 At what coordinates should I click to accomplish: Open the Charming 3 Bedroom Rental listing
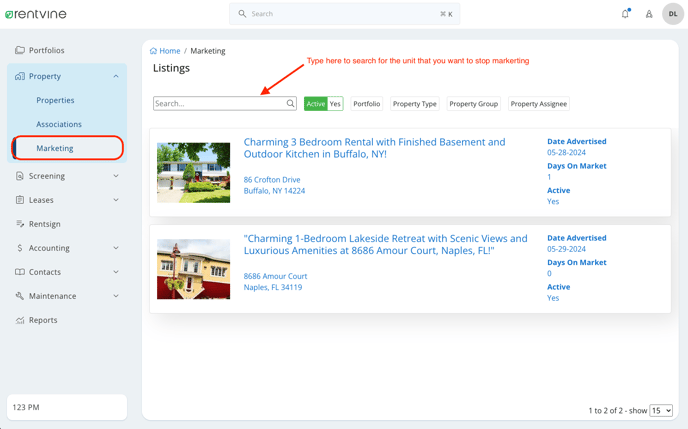click(x=374, y=148)
